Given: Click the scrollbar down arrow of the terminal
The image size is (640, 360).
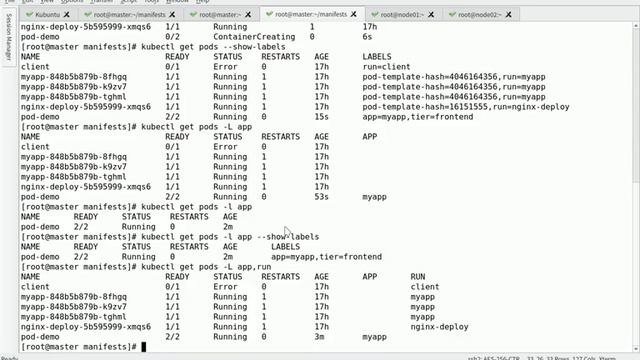Looking at the screenshot, I should pyautogui.click(x=636, y=349).
